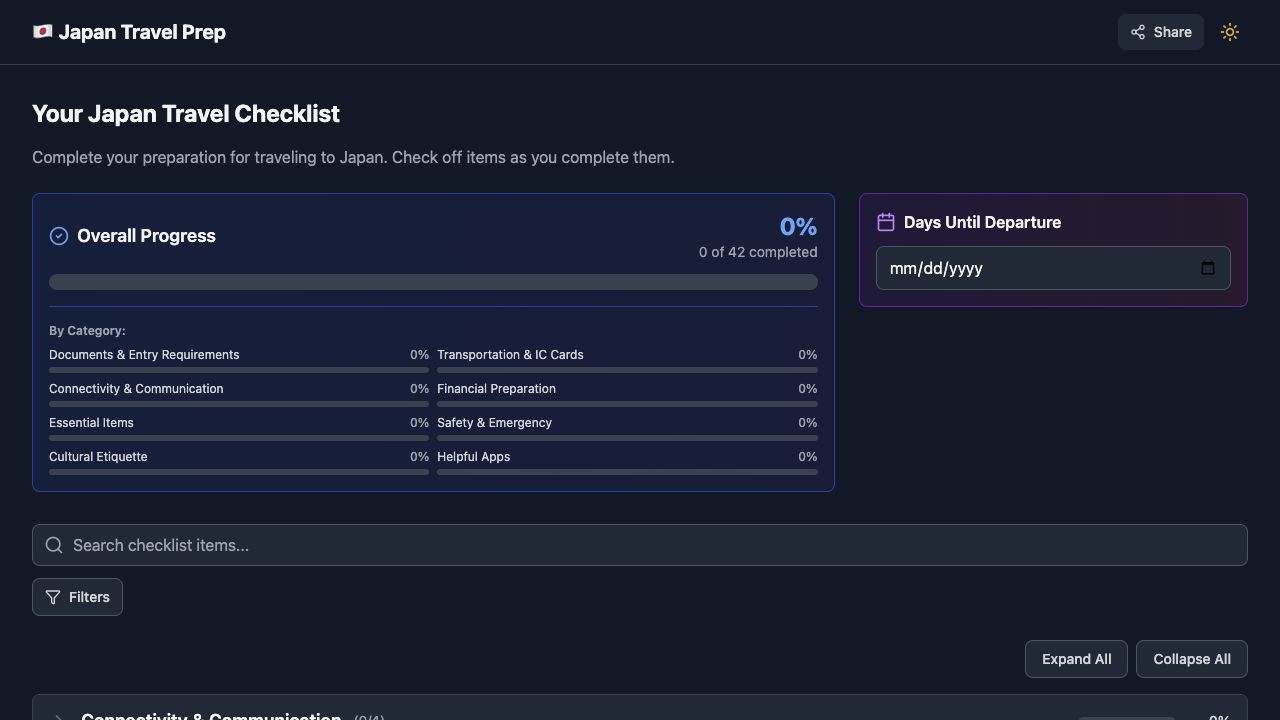Image resolution: width=1280 pixels, height=720 pixels.
Task: Click the Documents & Entry Requirements progress bar
Action: pyautogui.click(x=239, y=370)
